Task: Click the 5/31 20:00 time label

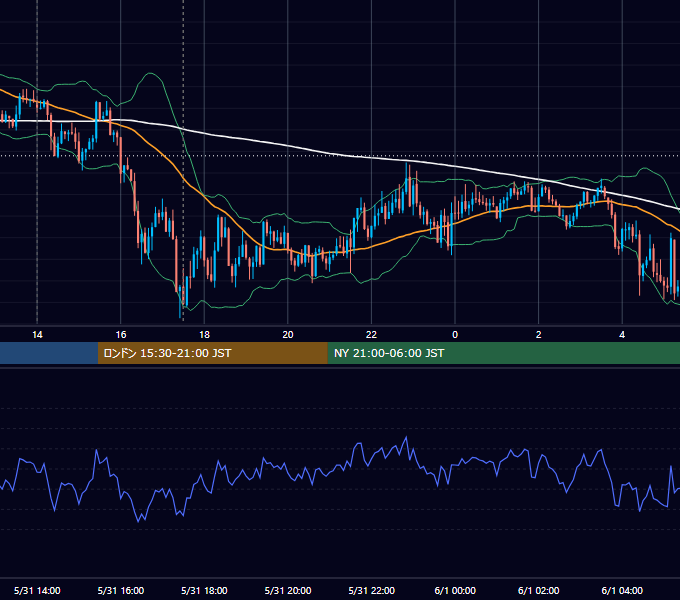Action: [x=288, y=590]
